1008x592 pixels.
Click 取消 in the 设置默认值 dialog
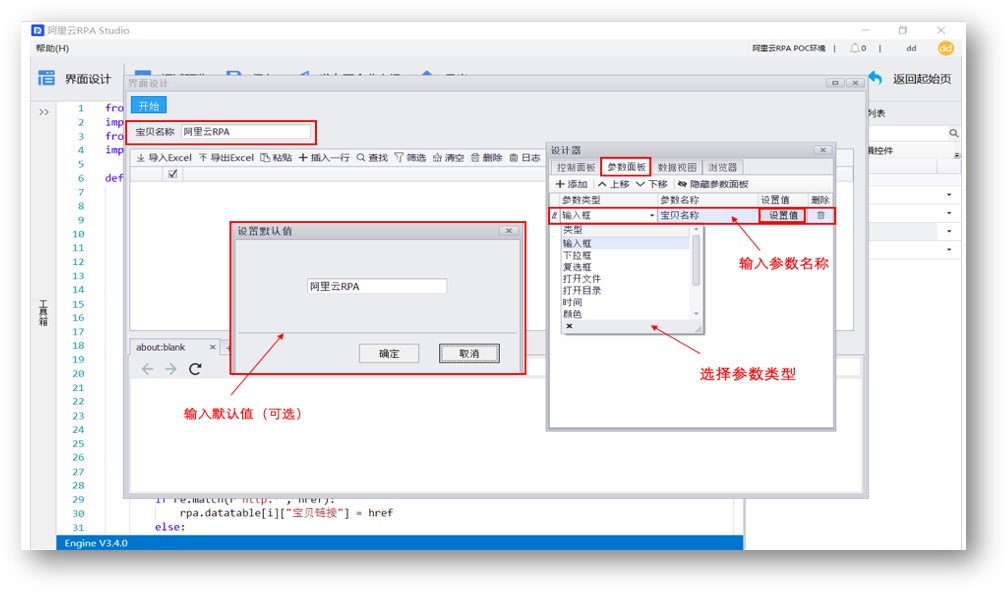(x=469, y=354)
